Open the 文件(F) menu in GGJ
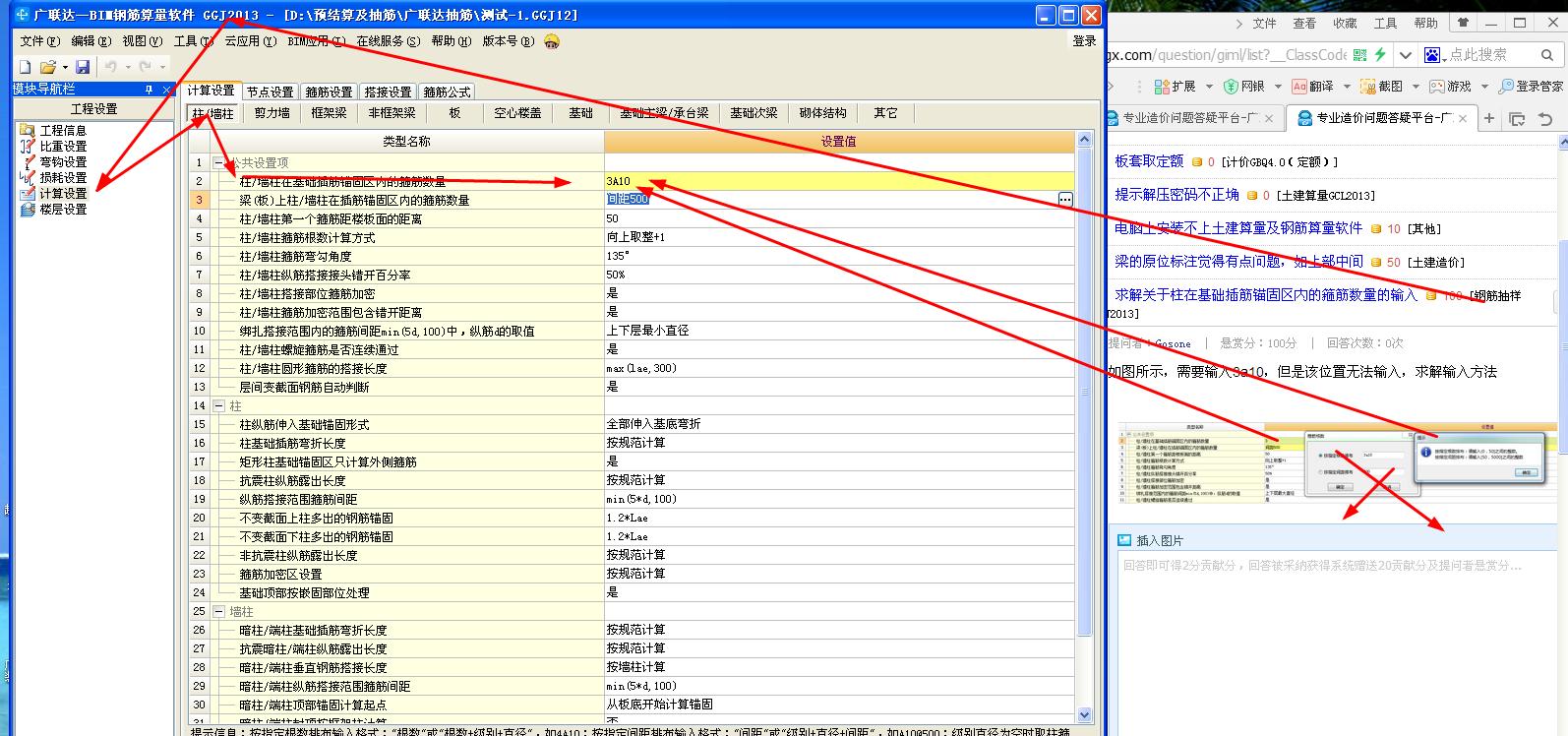 click(x=39, y=41)
